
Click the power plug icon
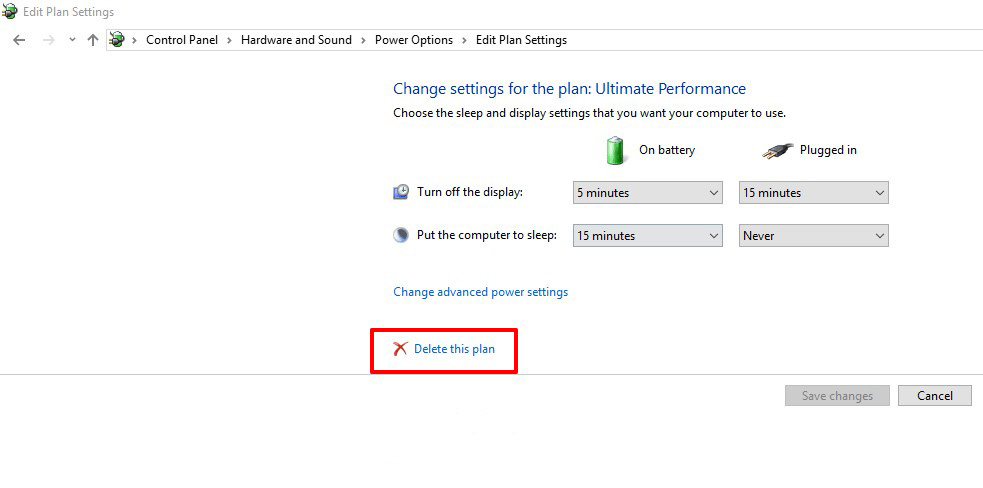(x=777, y=151)
